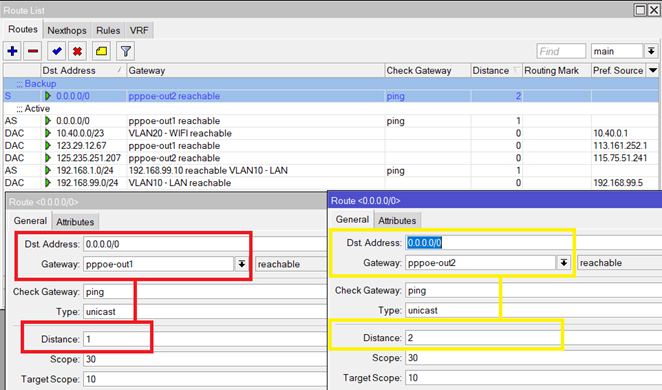The height and width of the screenshot is (390, 662).
Task: Sort by Routing Mark column header
Action: tap(556, 70)
